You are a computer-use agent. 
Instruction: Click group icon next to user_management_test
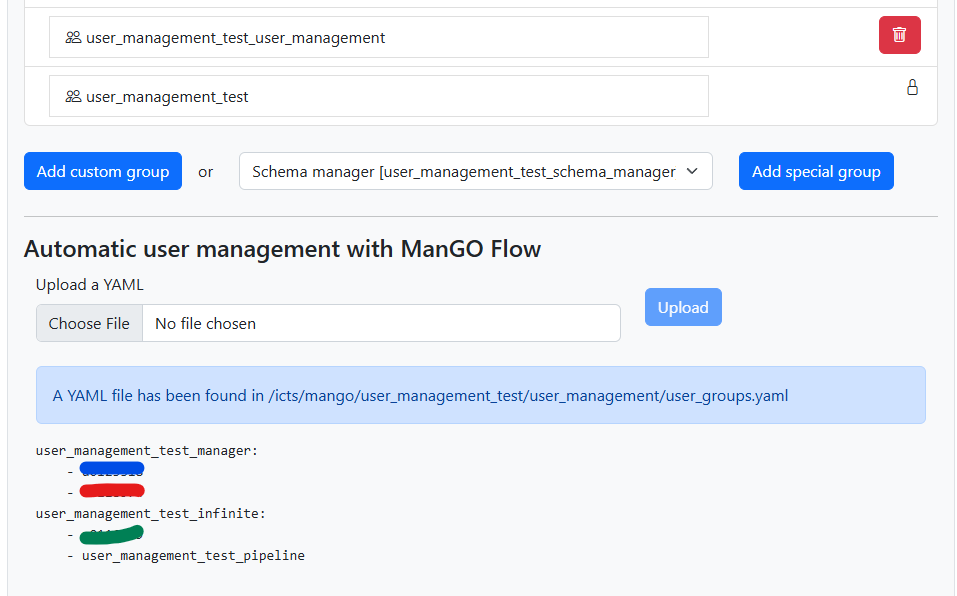[73, 96]
